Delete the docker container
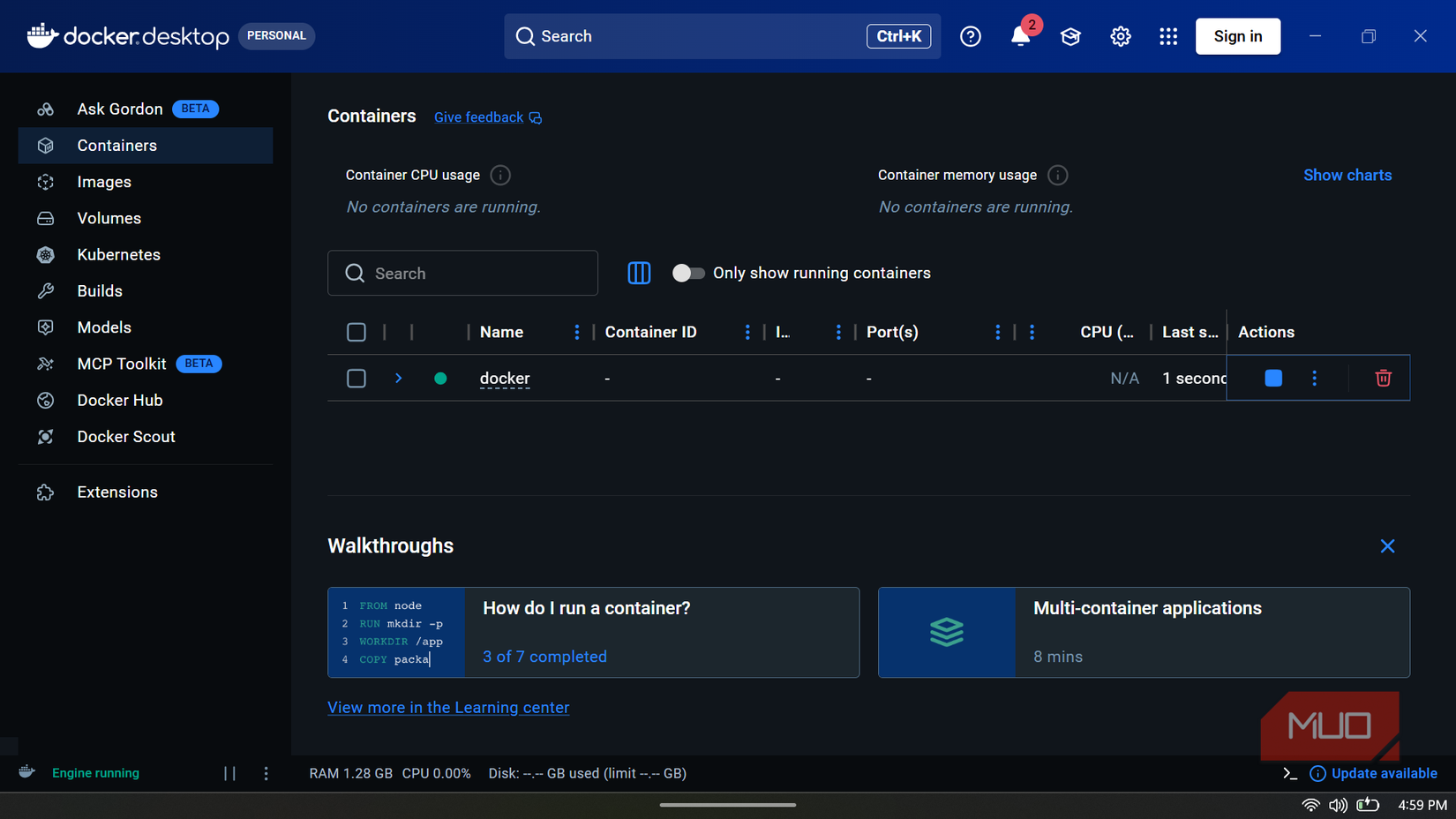Screen dimensions: 1456x819 coord(1383,378)
